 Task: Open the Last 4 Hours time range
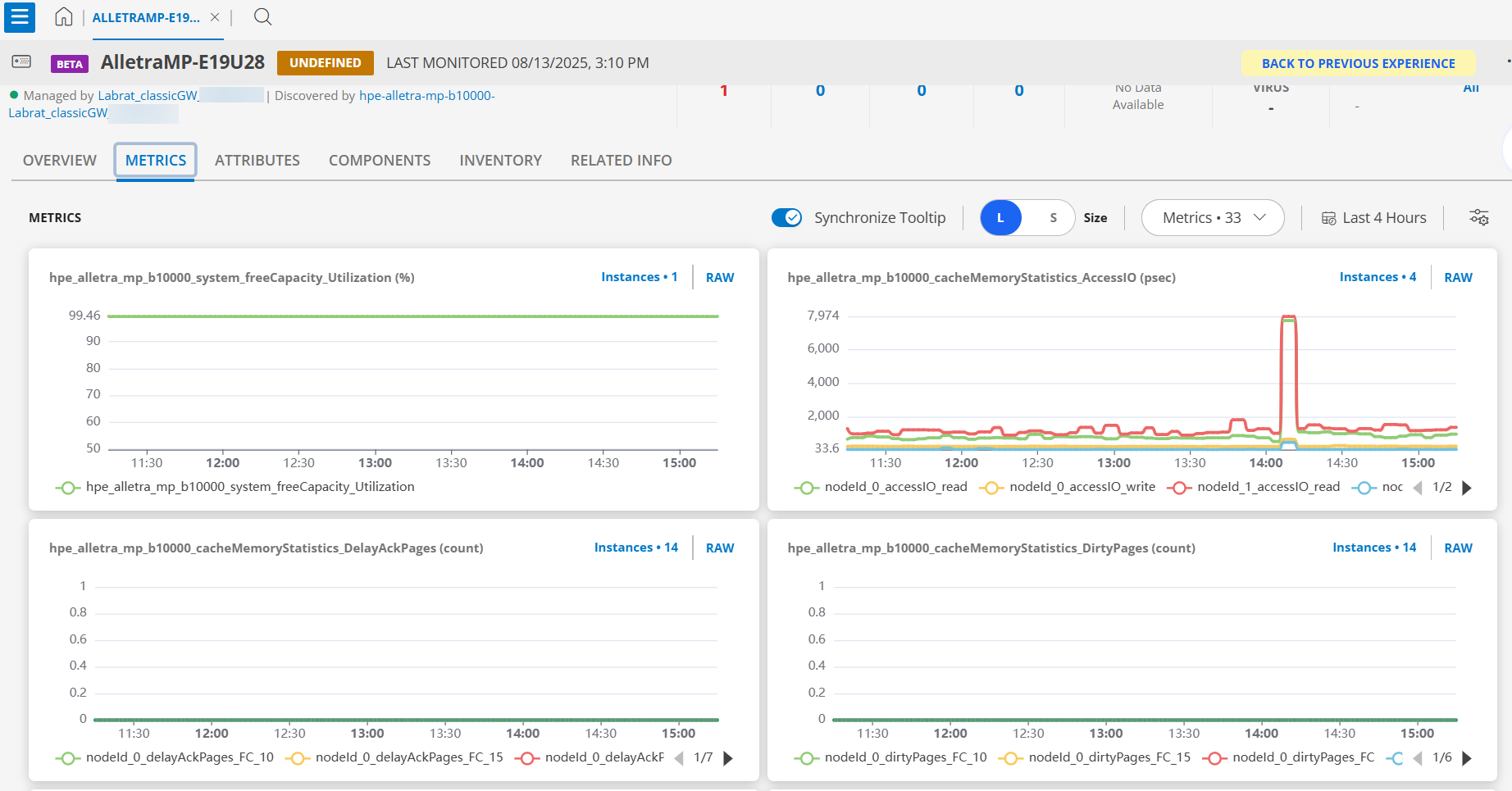pyautogui.click(x=1374, y=217)
